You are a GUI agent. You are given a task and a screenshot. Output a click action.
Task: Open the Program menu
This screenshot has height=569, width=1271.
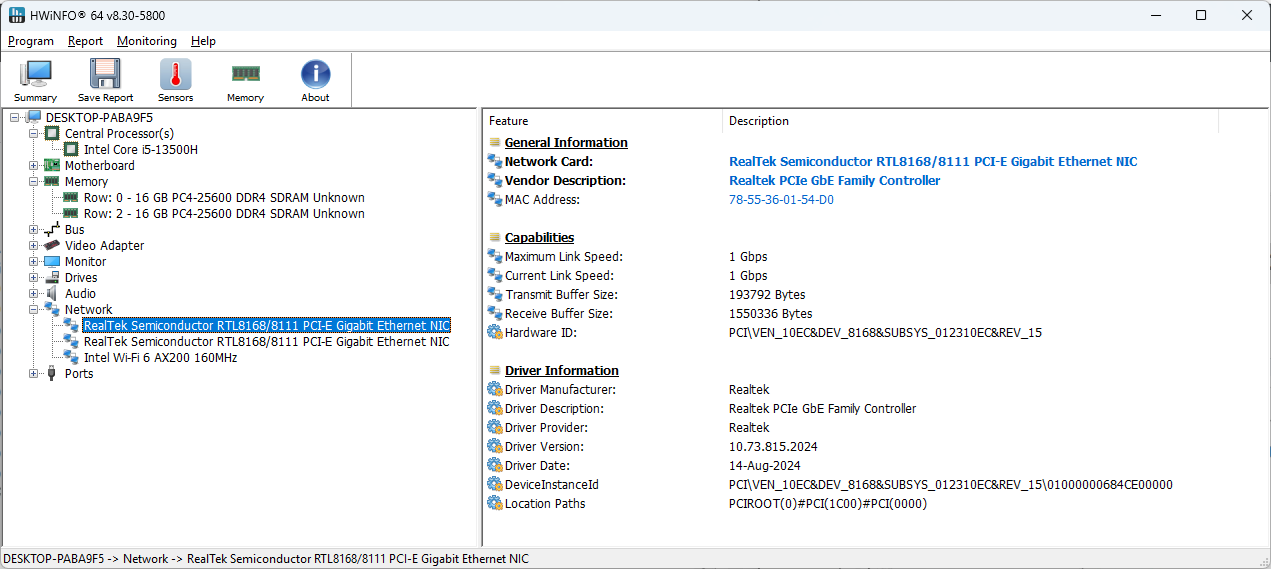(x=31, y=41)
